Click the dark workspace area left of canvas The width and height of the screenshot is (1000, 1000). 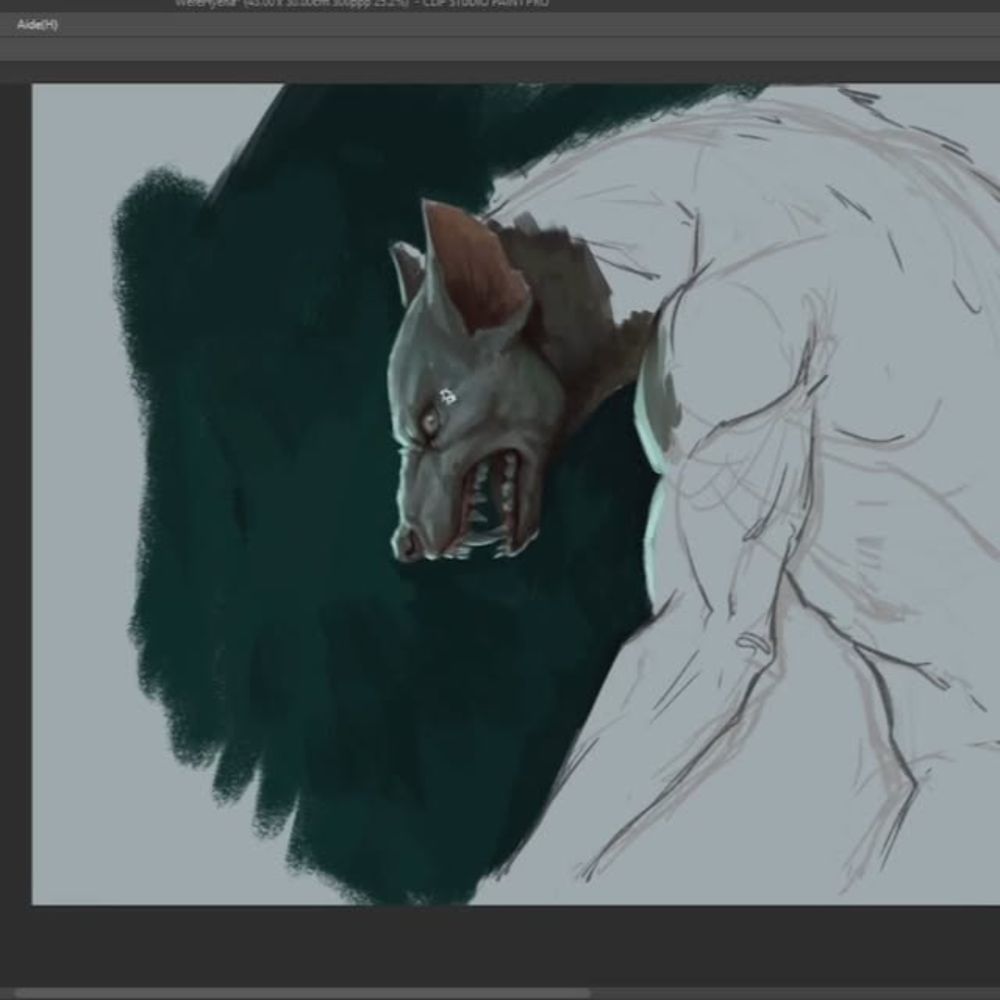coord(15,500)
